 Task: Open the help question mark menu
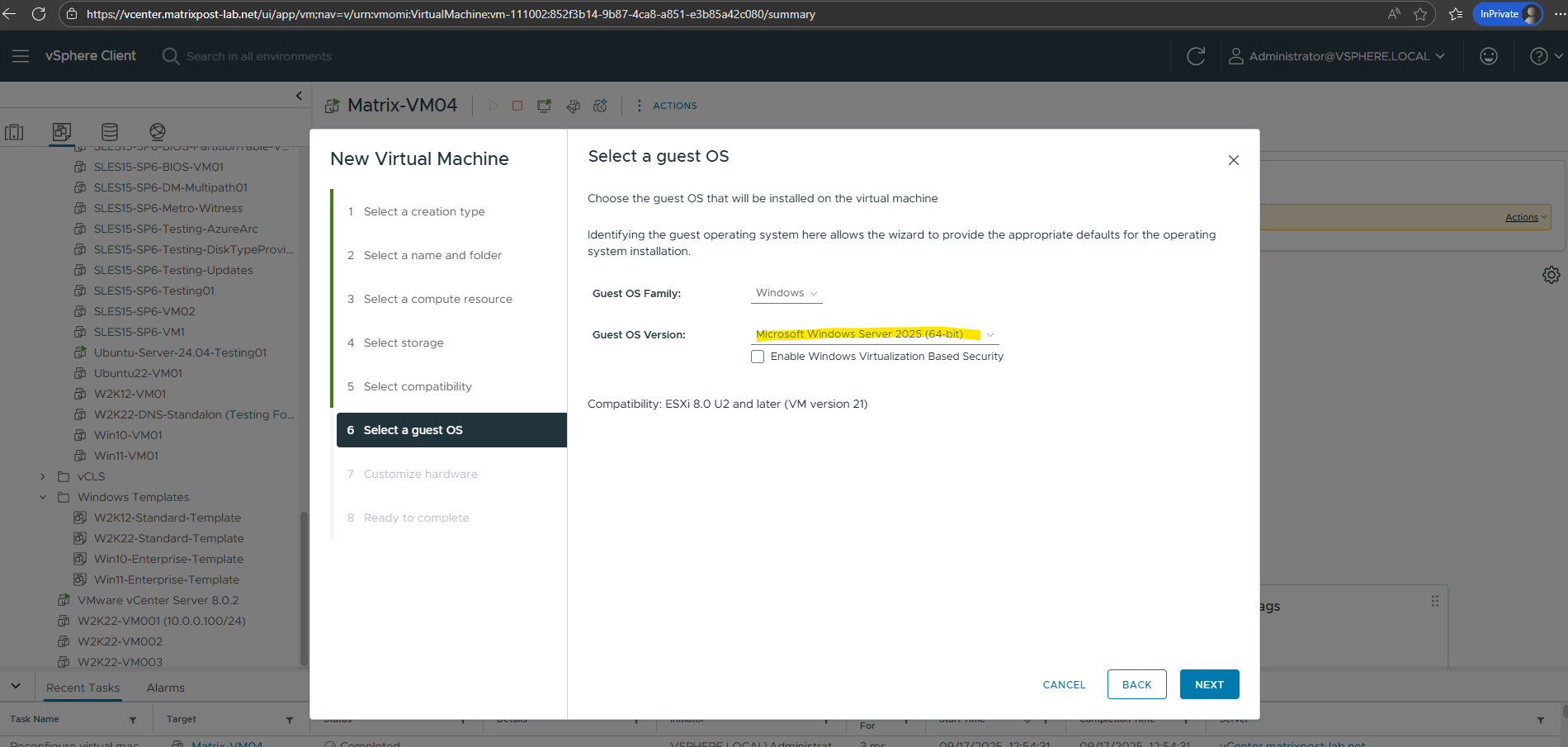coord(1546,56)
